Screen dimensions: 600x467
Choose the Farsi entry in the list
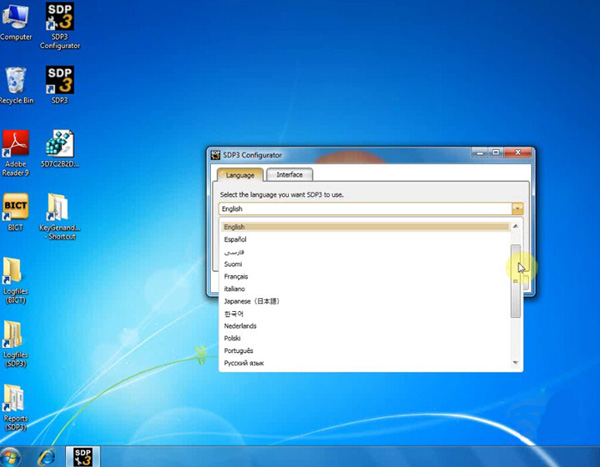tap(365, 252)
